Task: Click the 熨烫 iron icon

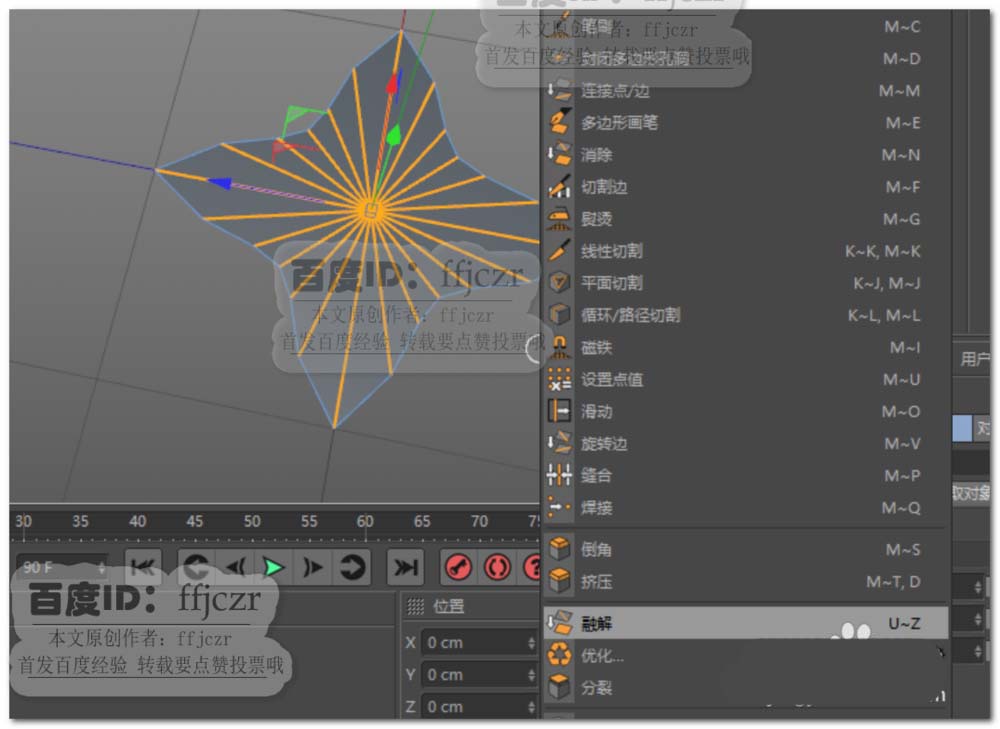Action: tap(559, 219)
